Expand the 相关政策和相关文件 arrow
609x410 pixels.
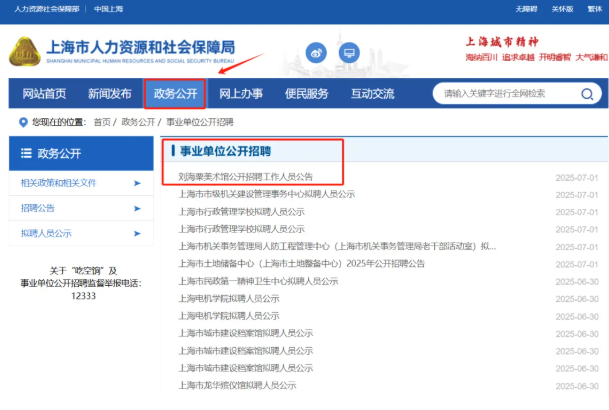click(x=136, y=184)
